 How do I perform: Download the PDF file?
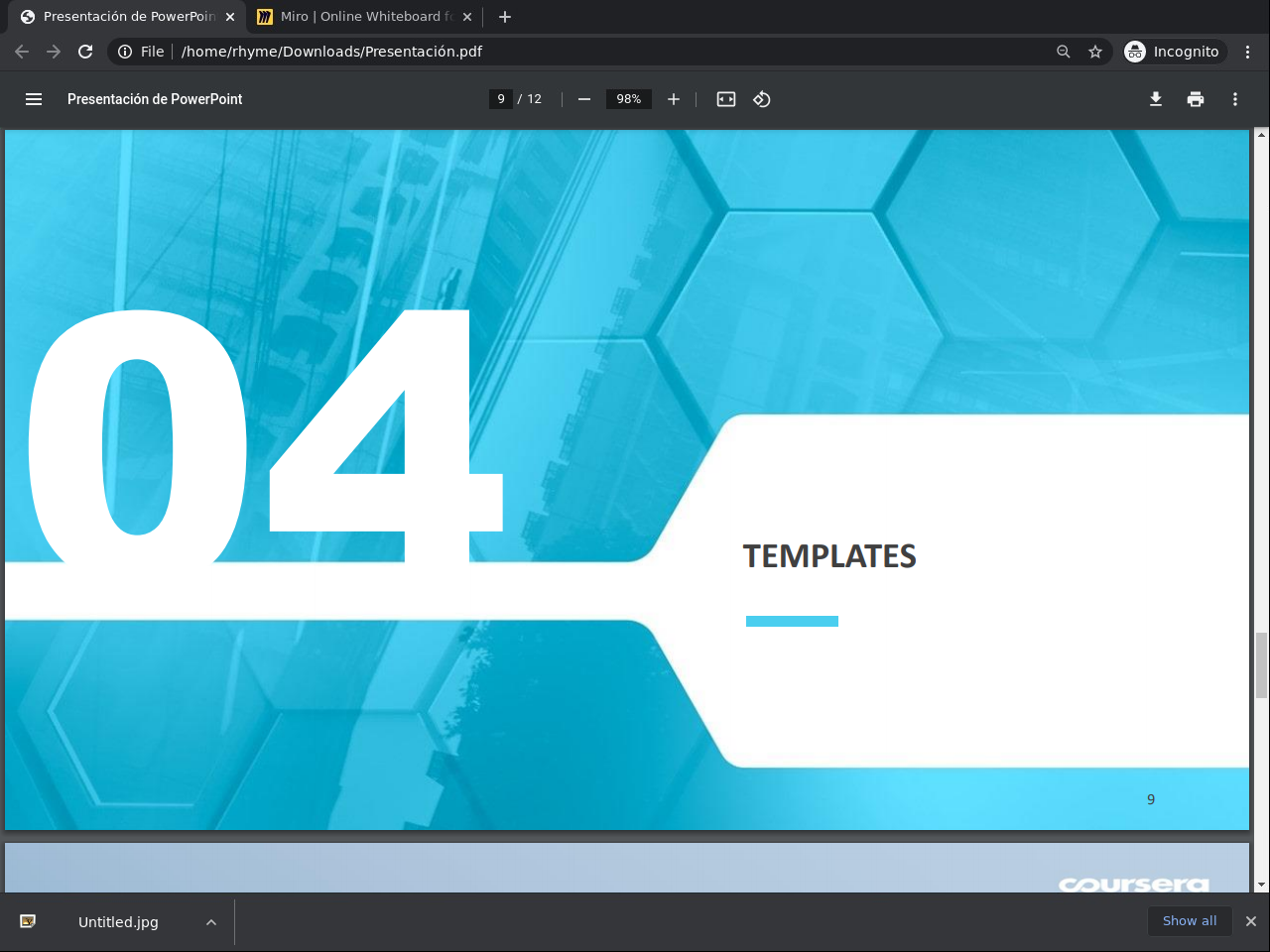coord(1156,99)
